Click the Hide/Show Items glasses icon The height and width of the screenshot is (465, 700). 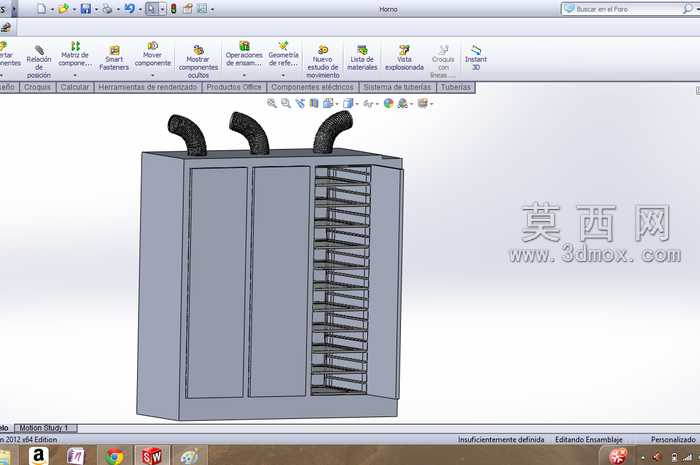point(368,104)
